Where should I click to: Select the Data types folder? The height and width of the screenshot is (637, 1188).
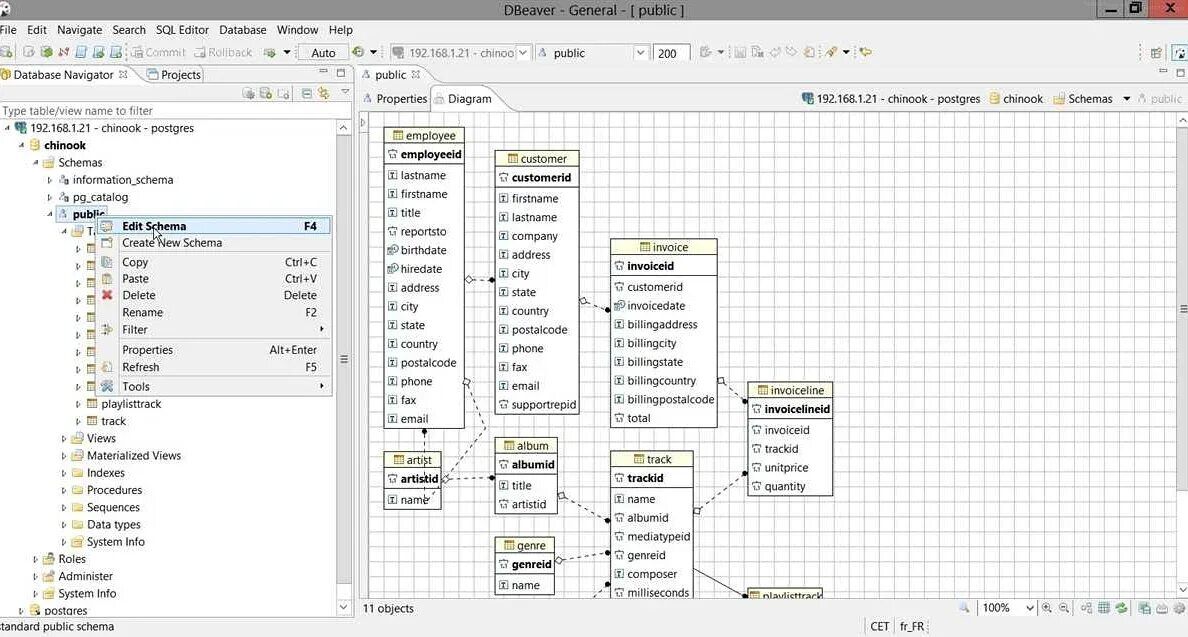pos(114,525)
